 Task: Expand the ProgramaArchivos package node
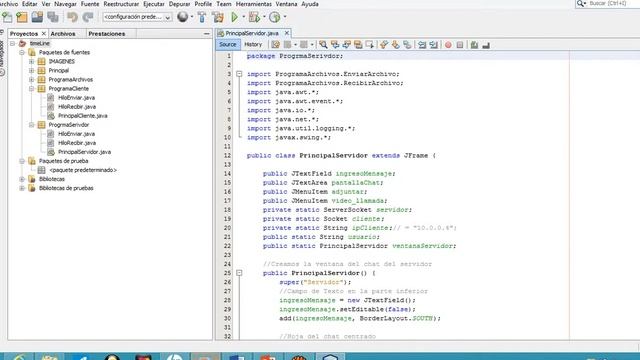32,80
